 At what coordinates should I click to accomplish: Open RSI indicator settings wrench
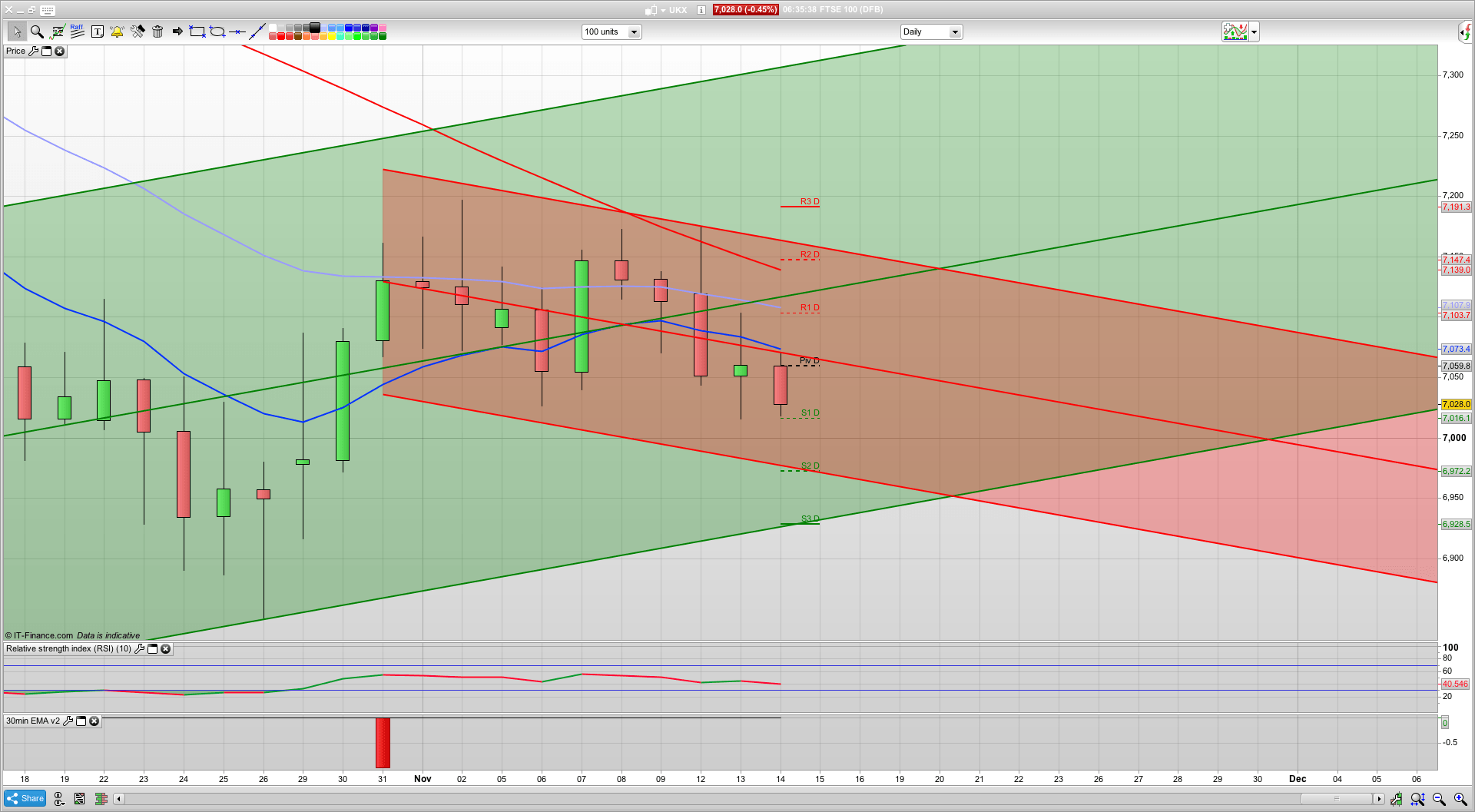(139, 649)
